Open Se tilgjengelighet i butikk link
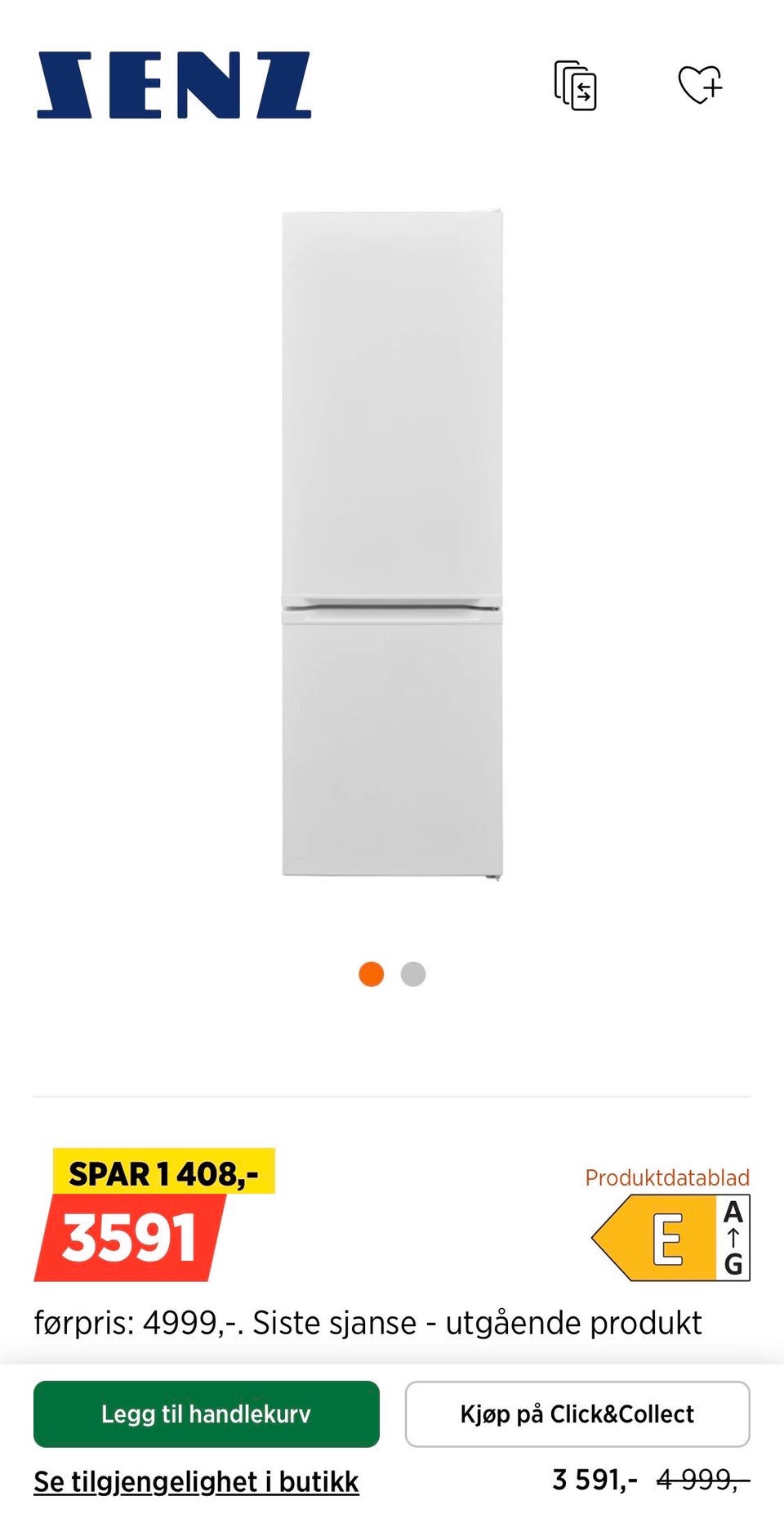 [x=196, y=1482]
